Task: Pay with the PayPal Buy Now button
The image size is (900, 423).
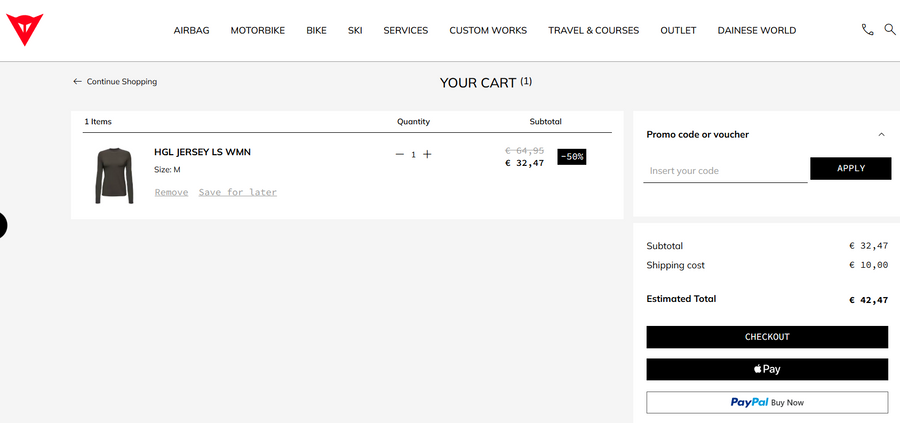Action: coord(767,402)
